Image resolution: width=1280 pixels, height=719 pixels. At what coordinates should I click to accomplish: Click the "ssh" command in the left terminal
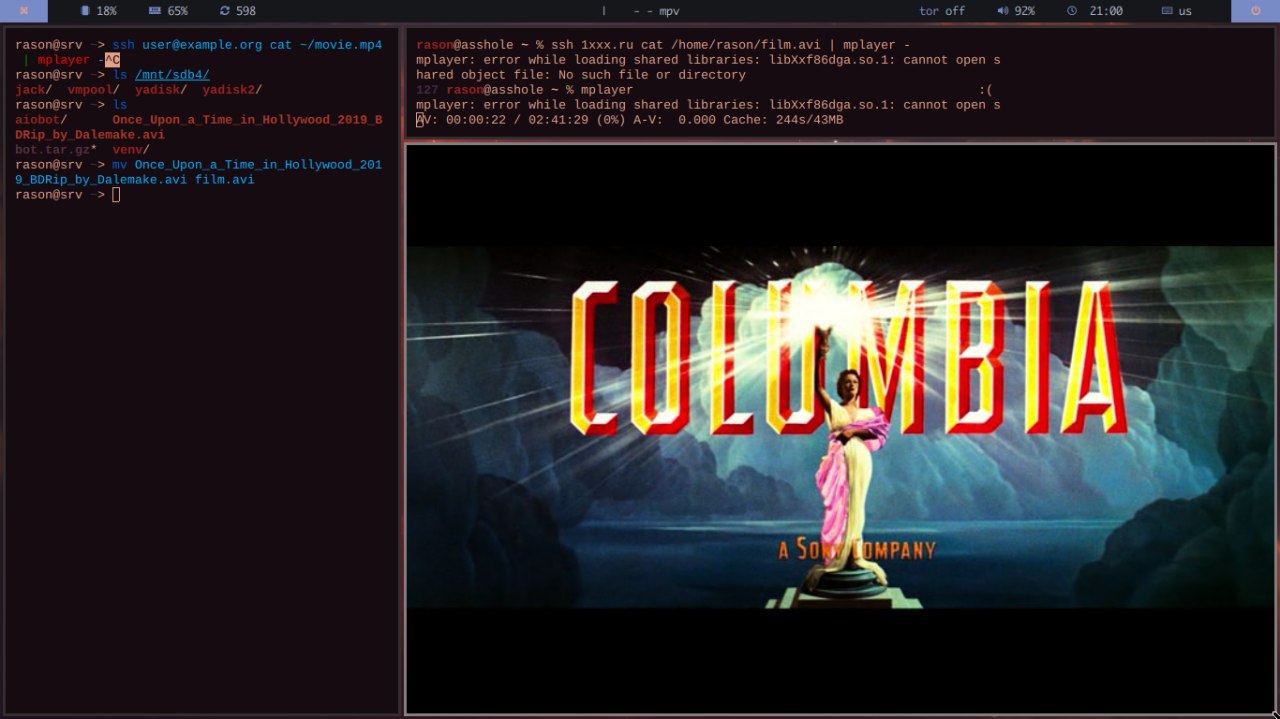point(123,45)
